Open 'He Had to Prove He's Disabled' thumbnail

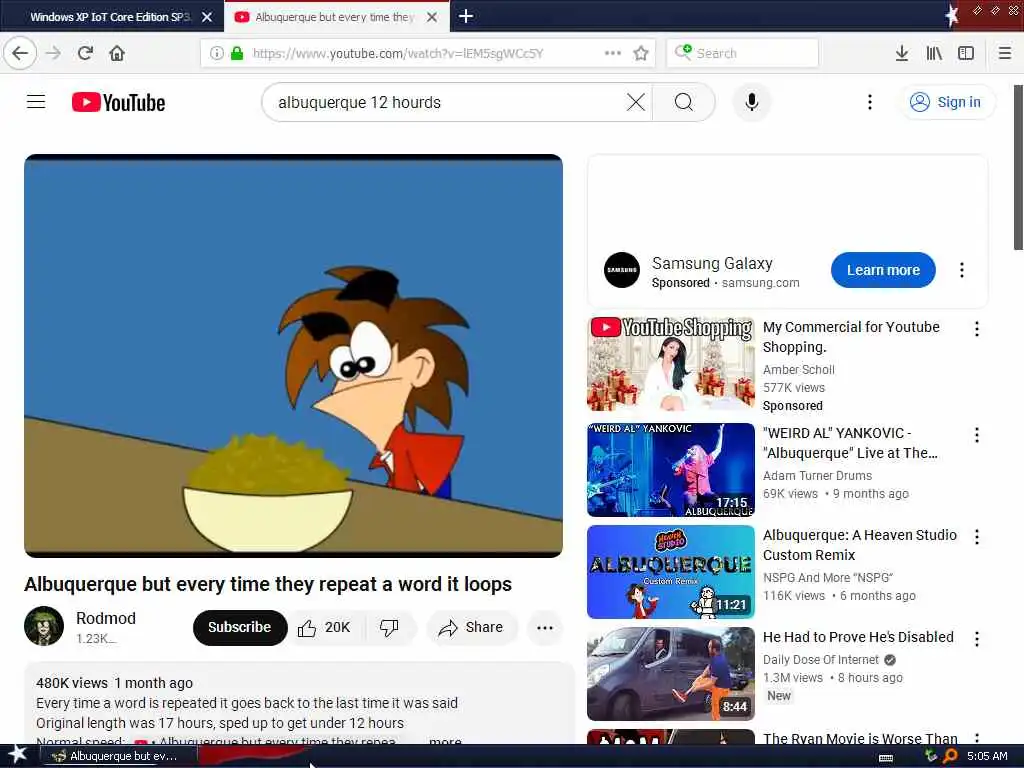click(671, 674)
